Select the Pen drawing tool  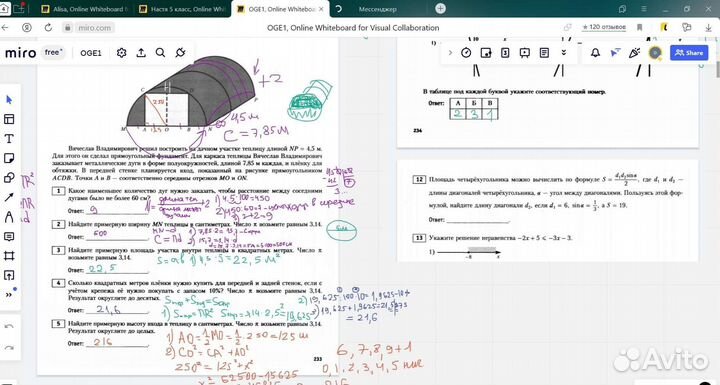pos(9,217)
